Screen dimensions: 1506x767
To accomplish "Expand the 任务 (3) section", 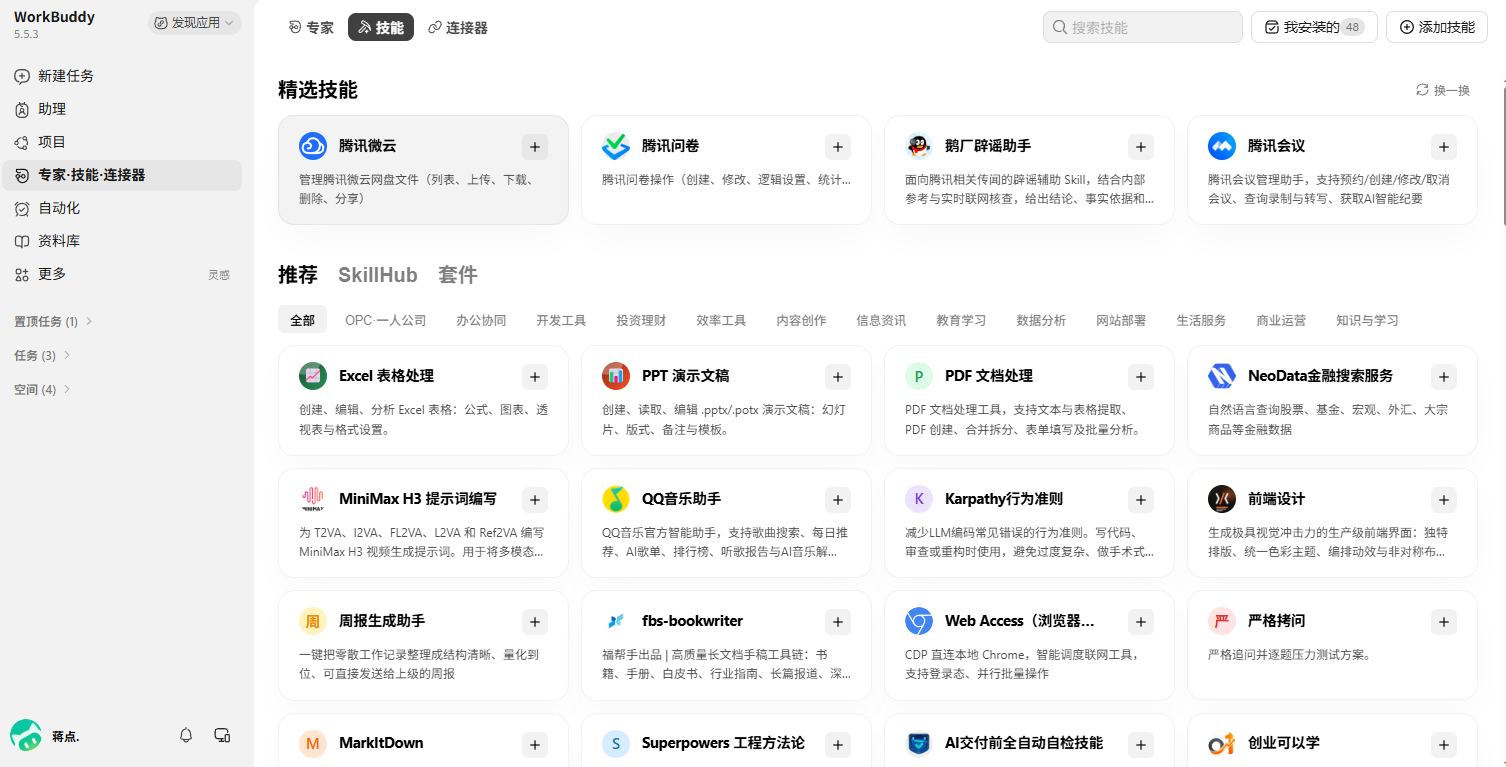I will (x=42, y=355).
